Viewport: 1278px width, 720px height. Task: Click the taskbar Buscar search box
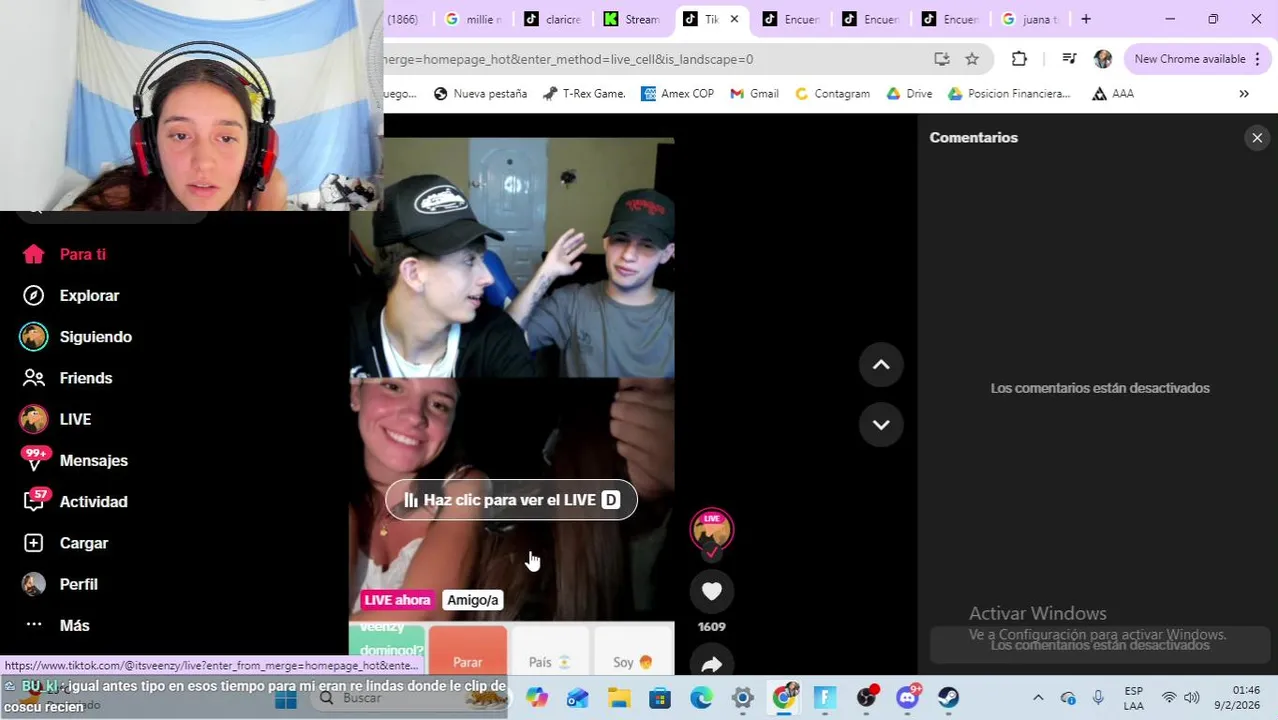coord(410,698)
